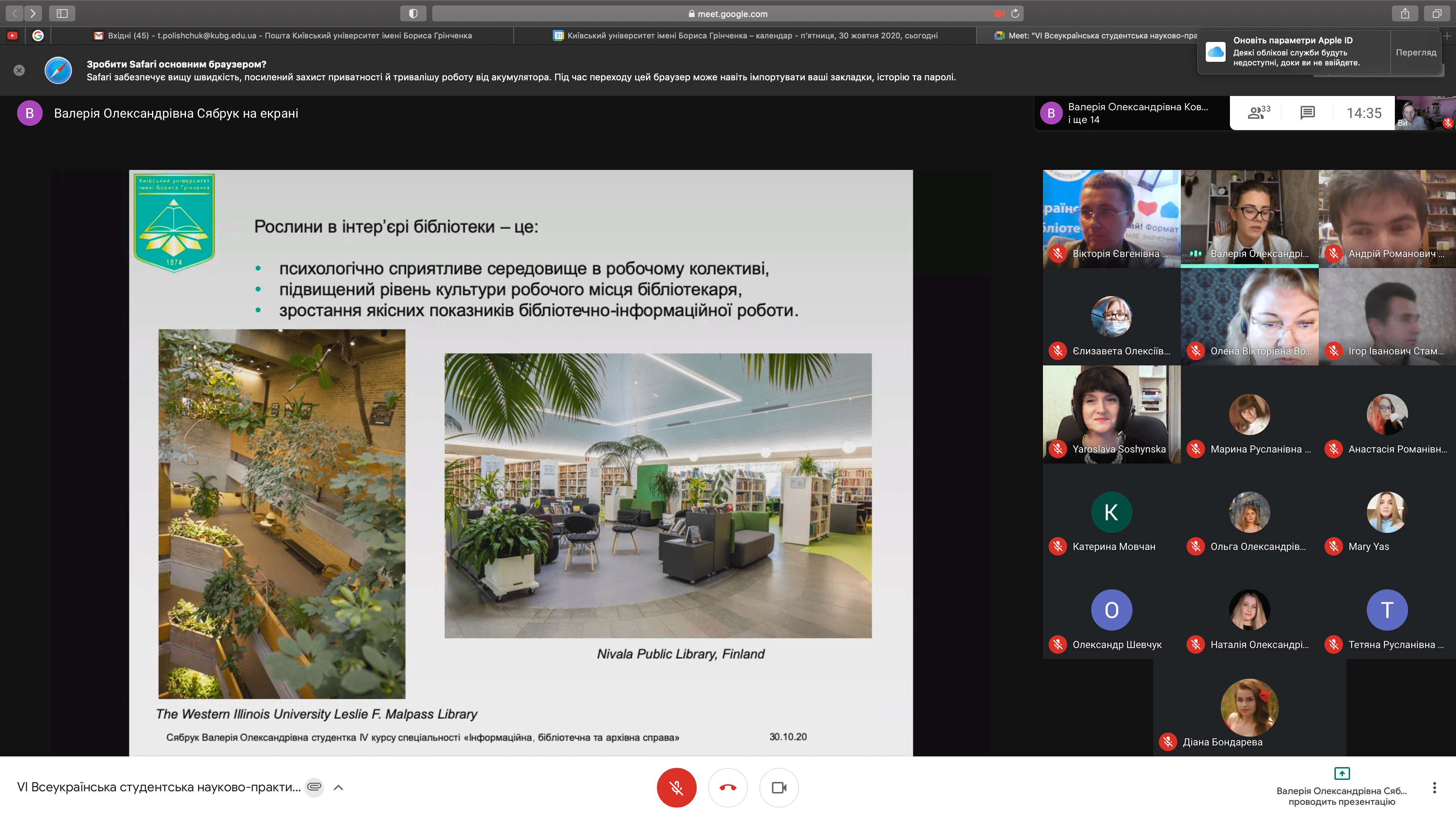Show Safari sidebar icon
The width and height of the screenshot is (1456, 819).
(62, 14)
